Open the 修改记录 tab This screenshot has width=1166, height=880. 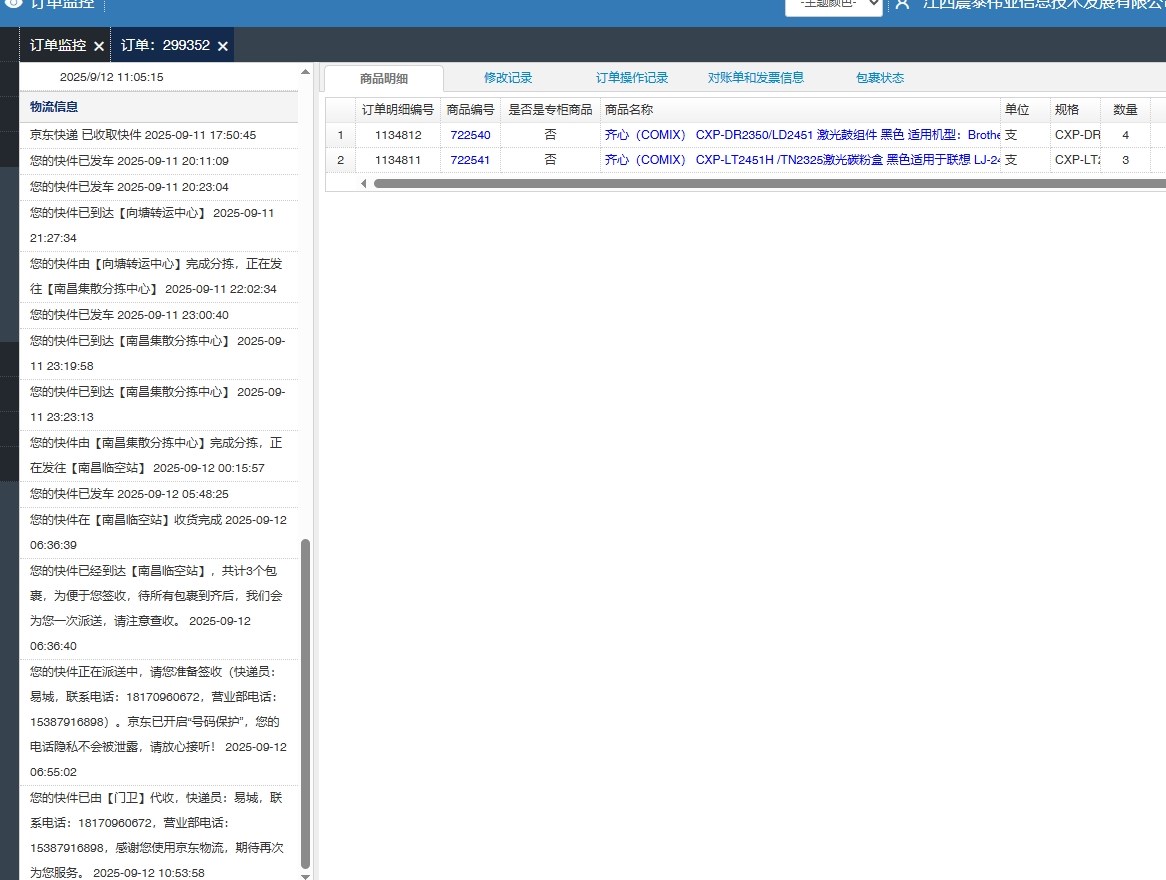pos(508,78)
